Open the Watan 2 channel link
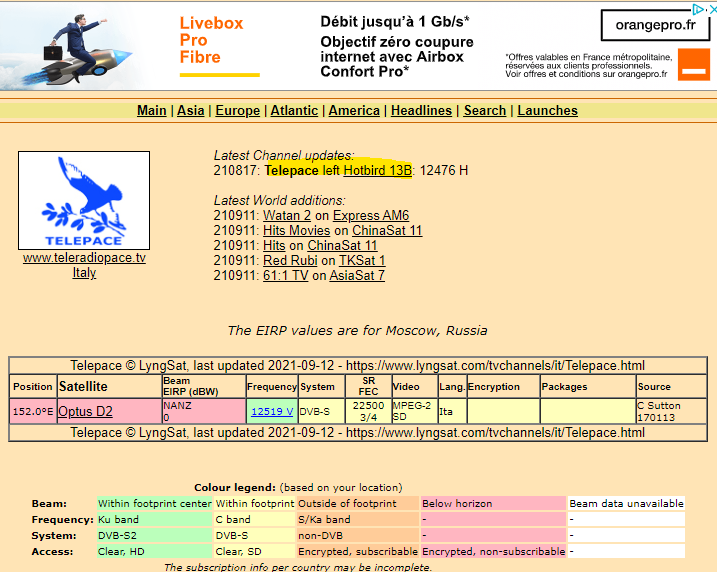This screenshot has height=572, width=717. click(x=287, y=215)
